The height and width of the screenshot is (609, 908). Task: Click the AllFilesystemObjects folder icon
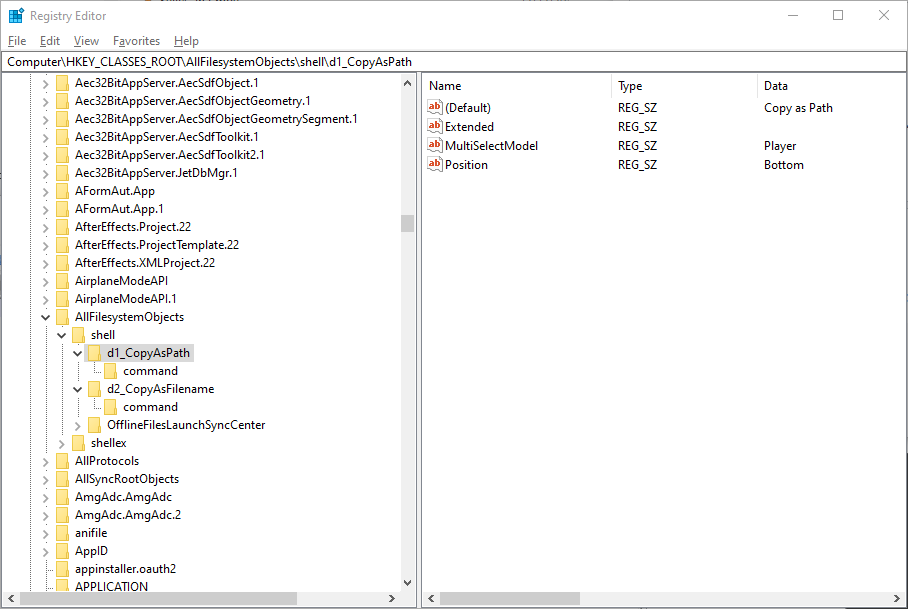click(63, 317)
